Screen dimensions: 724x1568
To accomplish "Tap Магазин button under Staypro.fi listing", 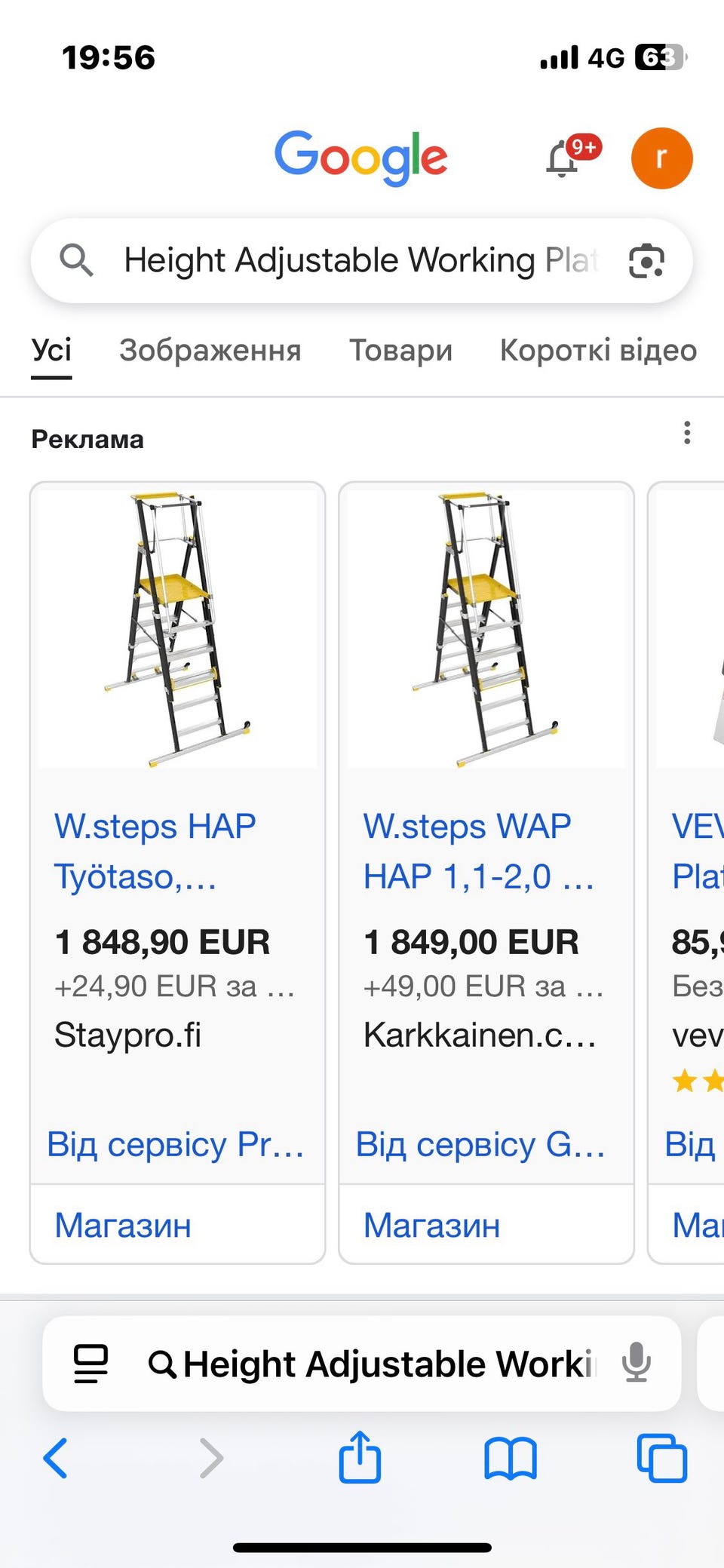I will pyautogui.click(x=123, y=1225).
